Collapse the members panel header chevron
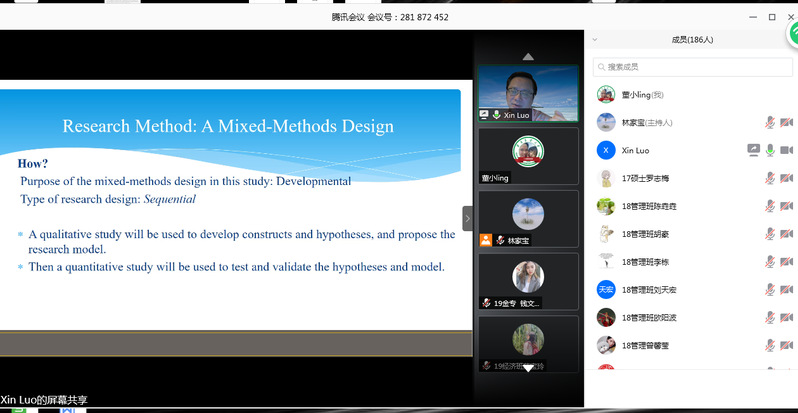Screen dimensions: 798x413 click(x=596, y=40)
